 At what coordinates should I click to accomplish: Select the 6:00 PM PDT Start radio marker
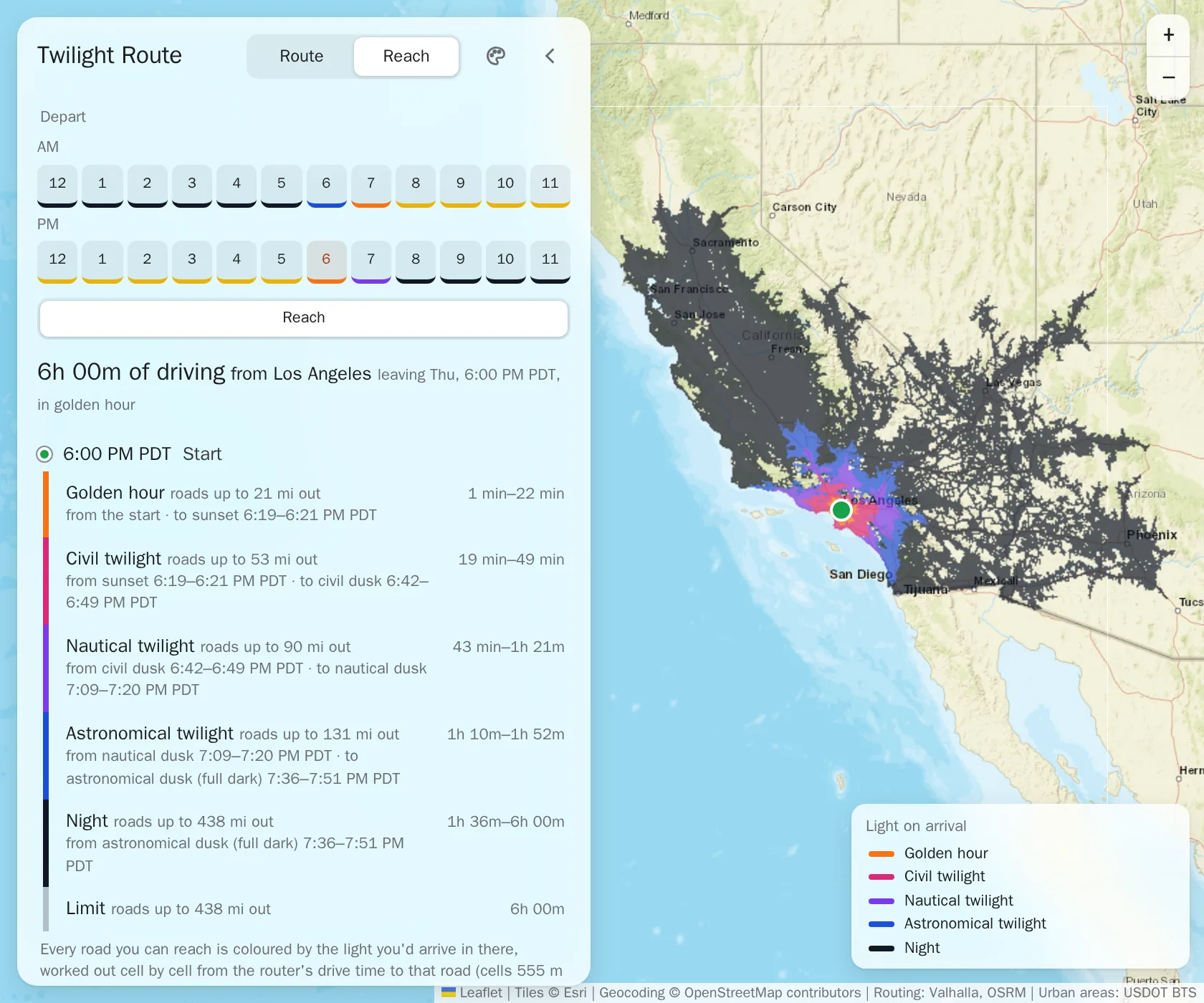click(x=44, y=454)
